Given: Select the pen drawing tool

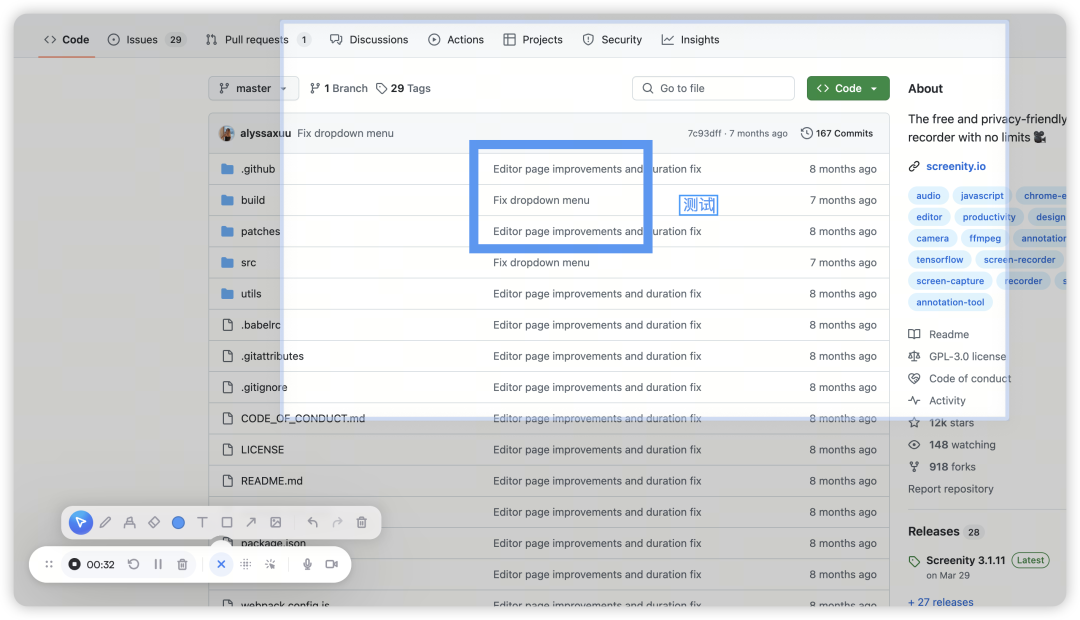Looking at the screenshot, I should pyautogui.click(x=105, y=522).
